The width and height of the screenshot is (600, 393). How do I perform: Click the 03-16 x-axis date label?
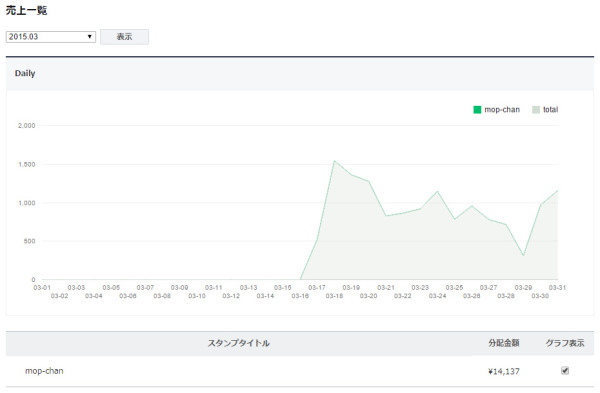(300, 296)
